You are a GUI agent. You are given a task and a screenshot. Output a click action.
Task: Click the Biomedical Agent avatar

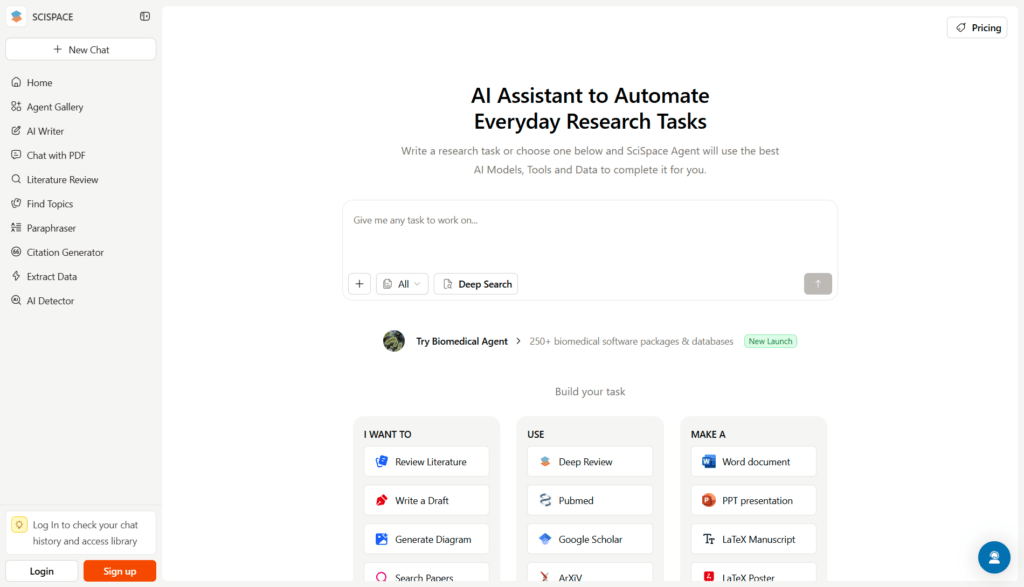(394, 341)
